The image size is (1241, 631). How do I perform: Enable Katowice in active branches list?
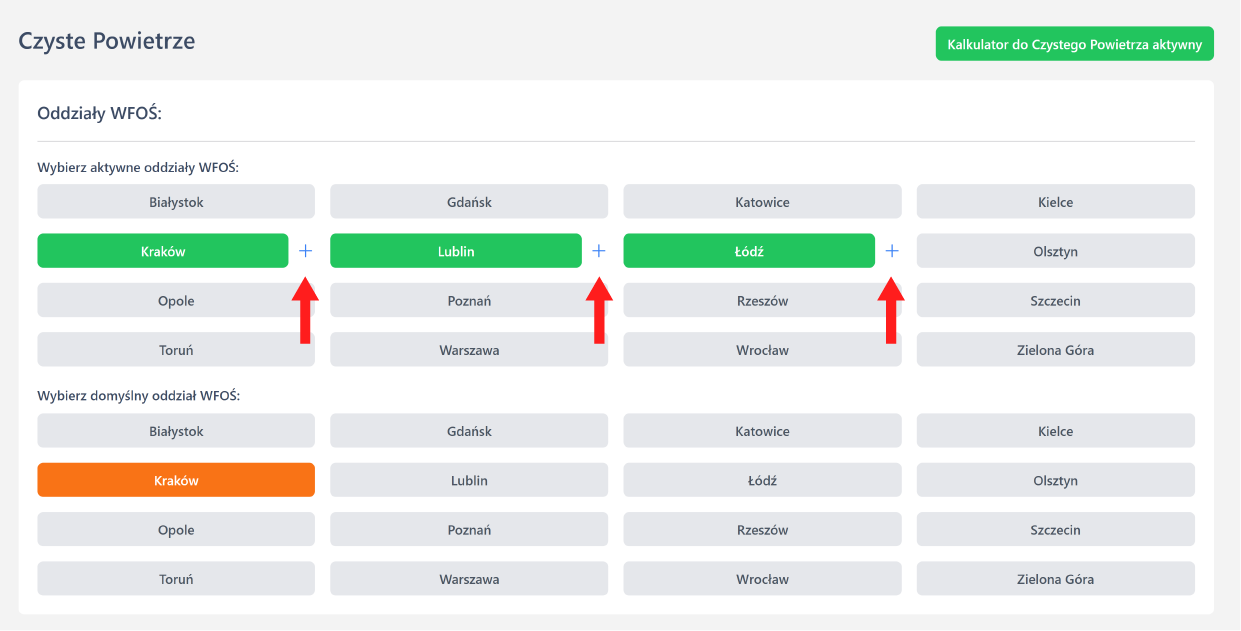[762, 202]
